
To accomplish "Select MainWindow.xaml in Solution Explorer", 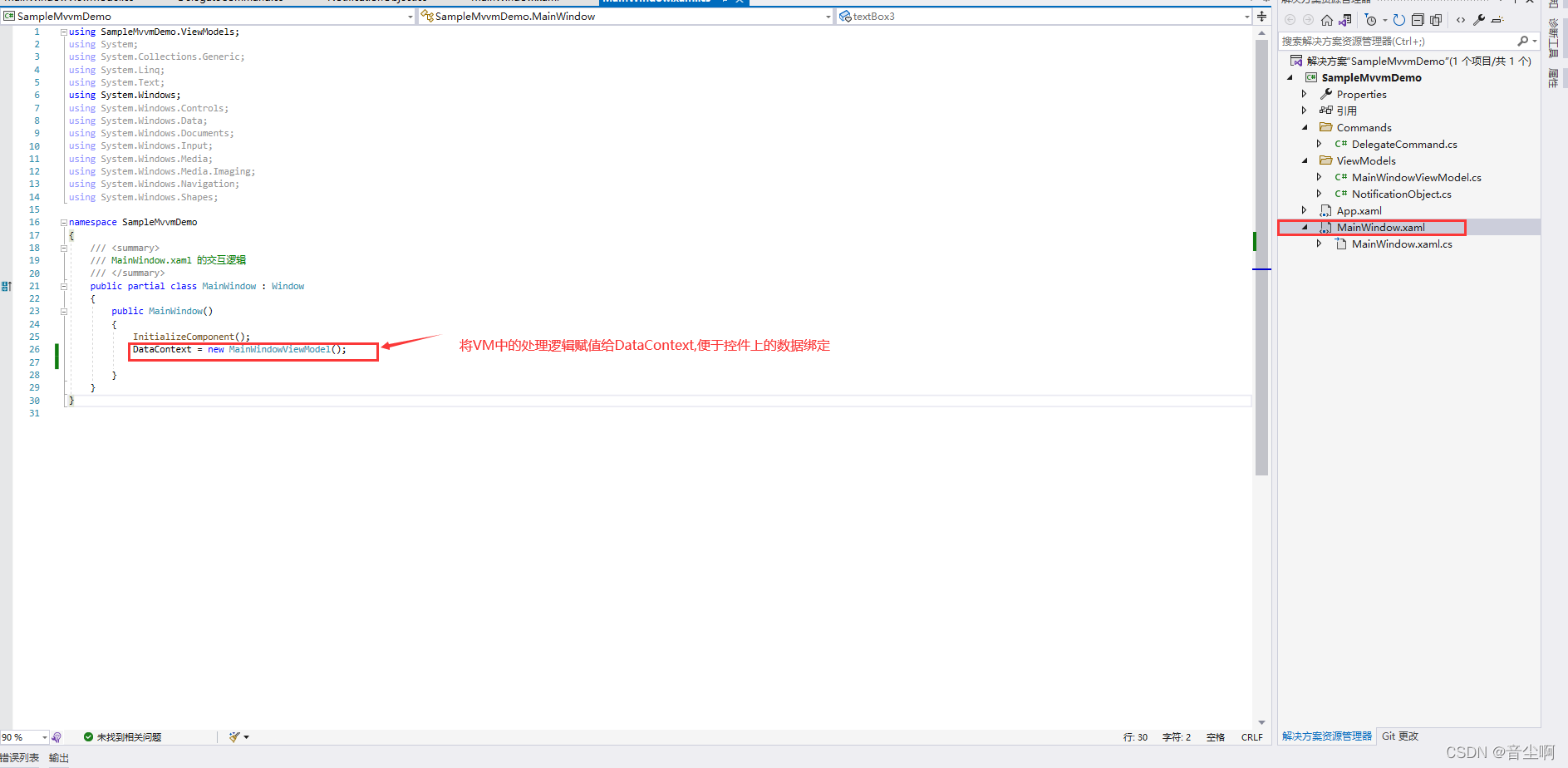I will 1380,227.
